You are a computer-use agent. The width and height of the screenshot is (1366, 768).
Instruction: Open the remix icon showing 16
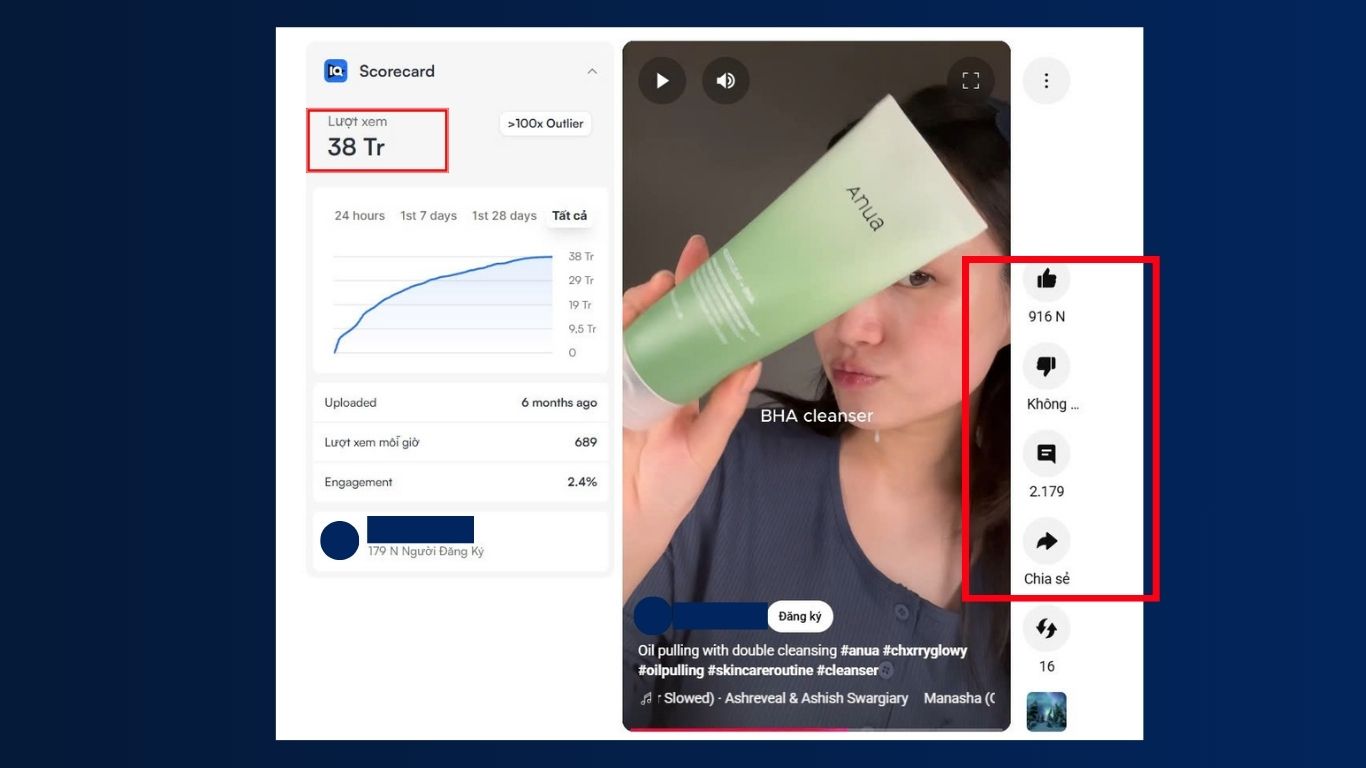pyautogui.click(x=1047, y=629)
